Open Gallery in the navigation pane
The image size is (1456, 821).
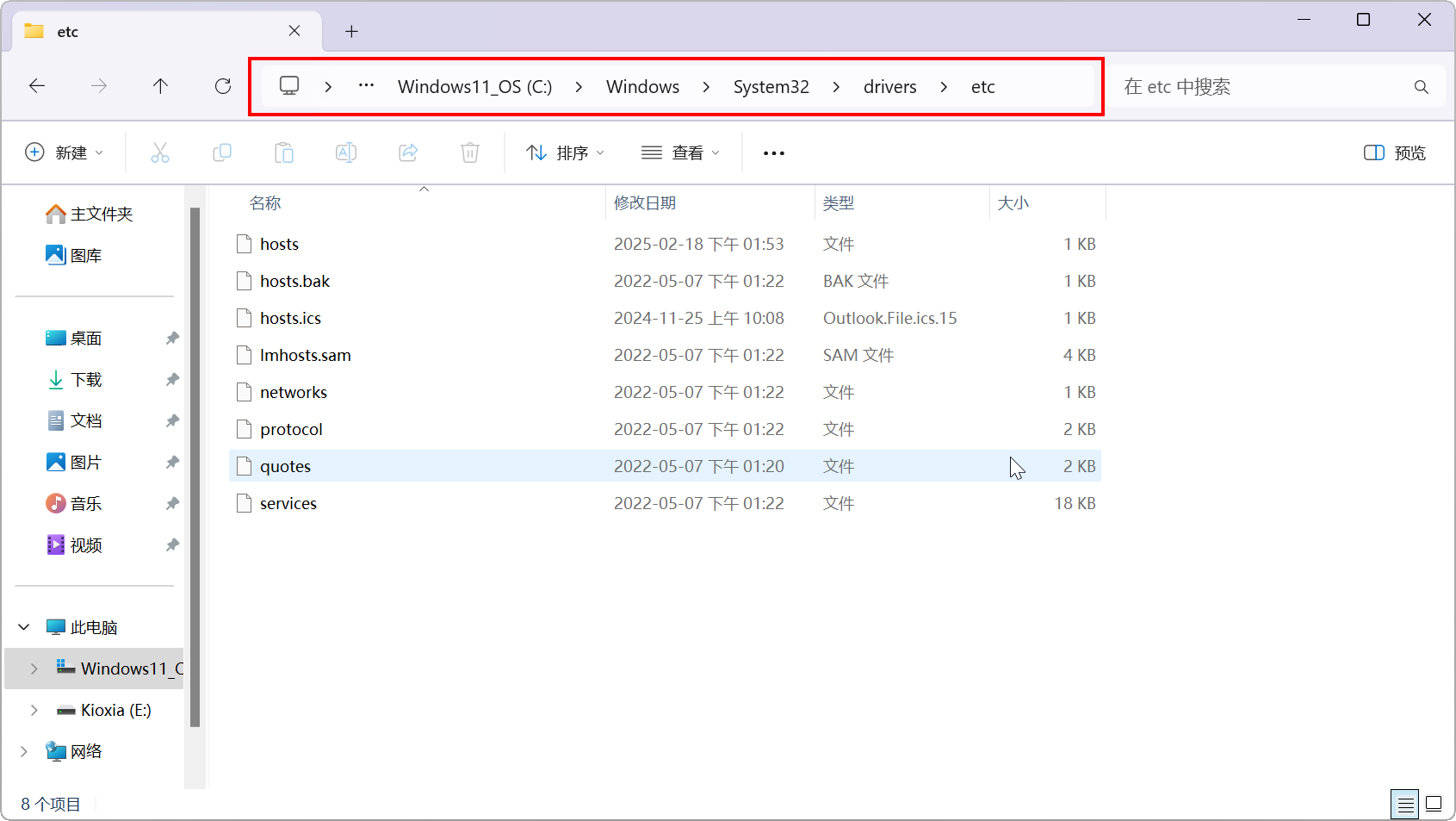pos(74,255)
